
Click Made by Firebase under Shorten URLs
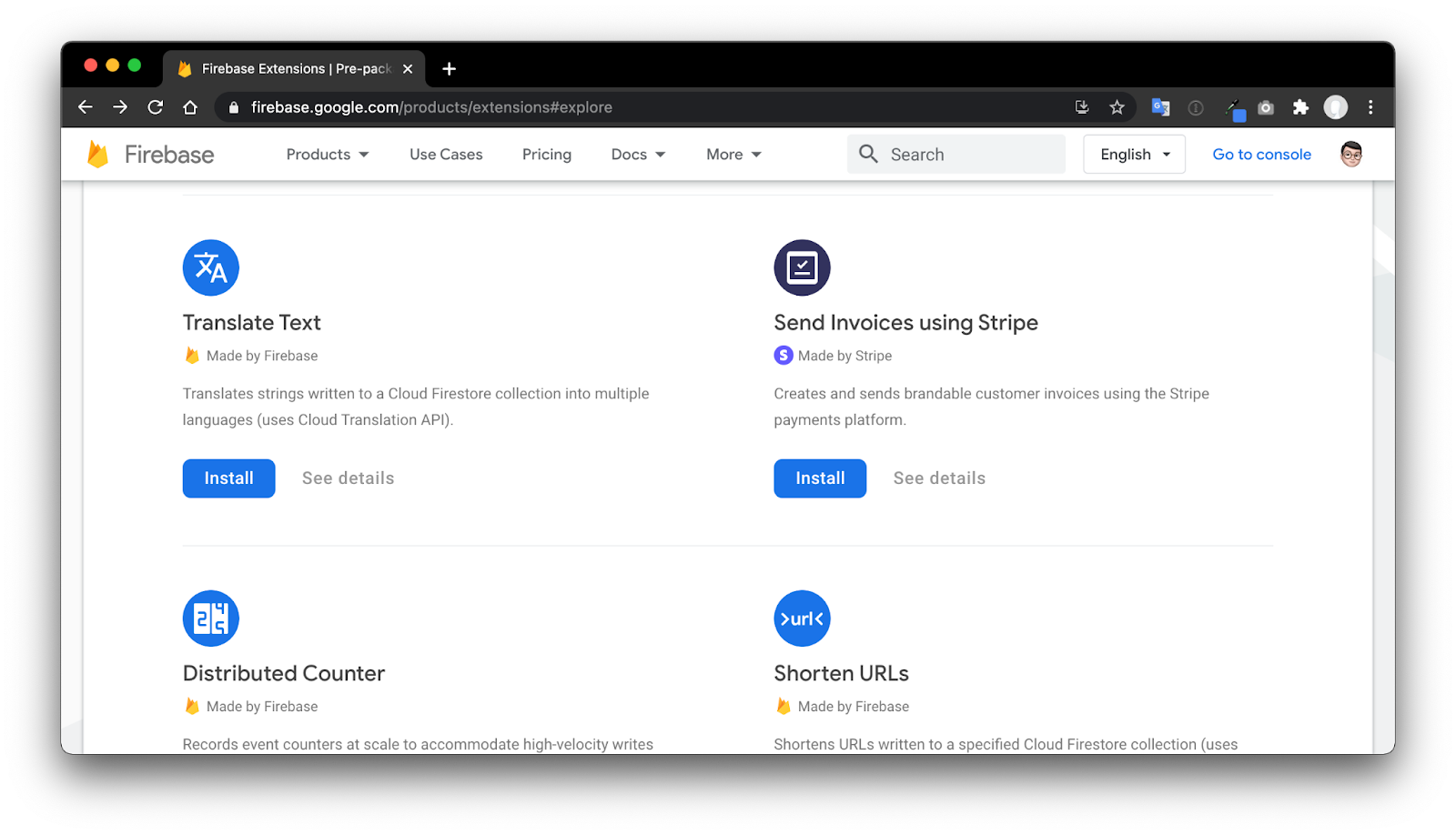pyautogui.click(x=854, y=707)
